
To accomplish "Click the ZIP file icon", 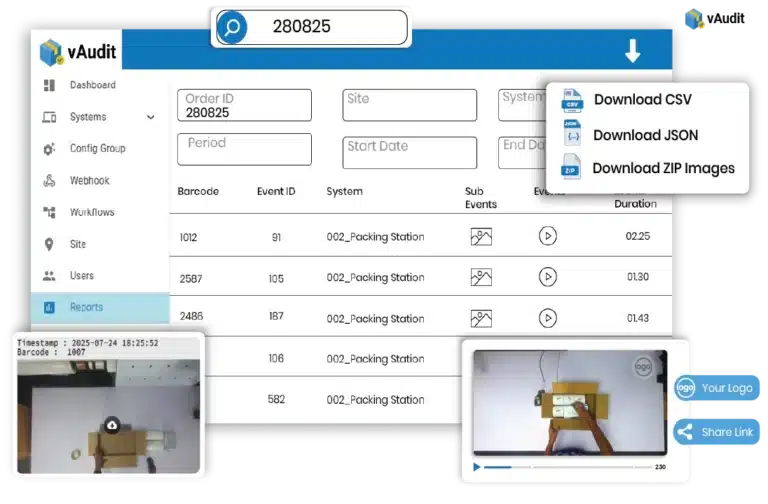I will click(571, 167).
